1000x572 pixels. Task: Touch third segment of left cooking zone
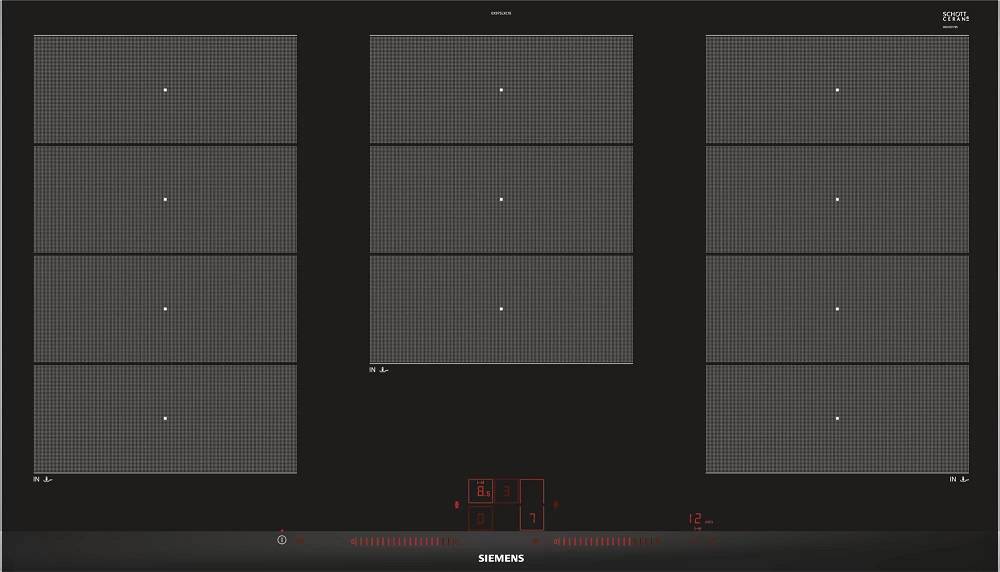165,309
